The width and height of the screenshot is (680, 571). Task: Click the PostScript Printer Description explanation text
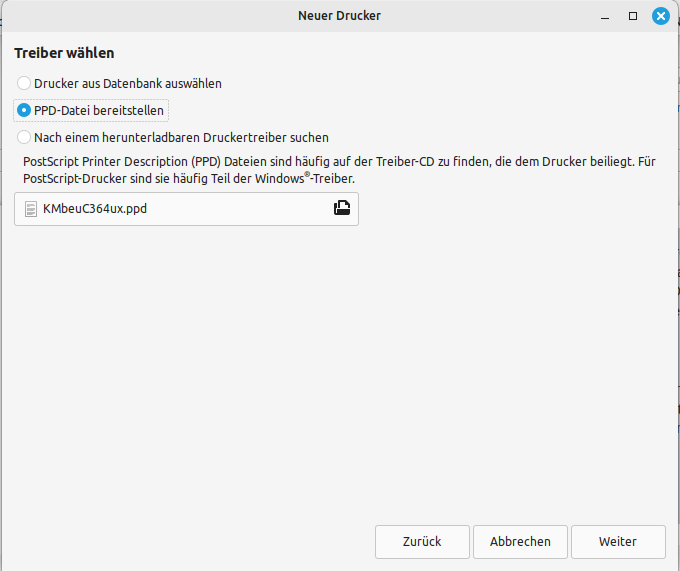(x=339, y=170)
